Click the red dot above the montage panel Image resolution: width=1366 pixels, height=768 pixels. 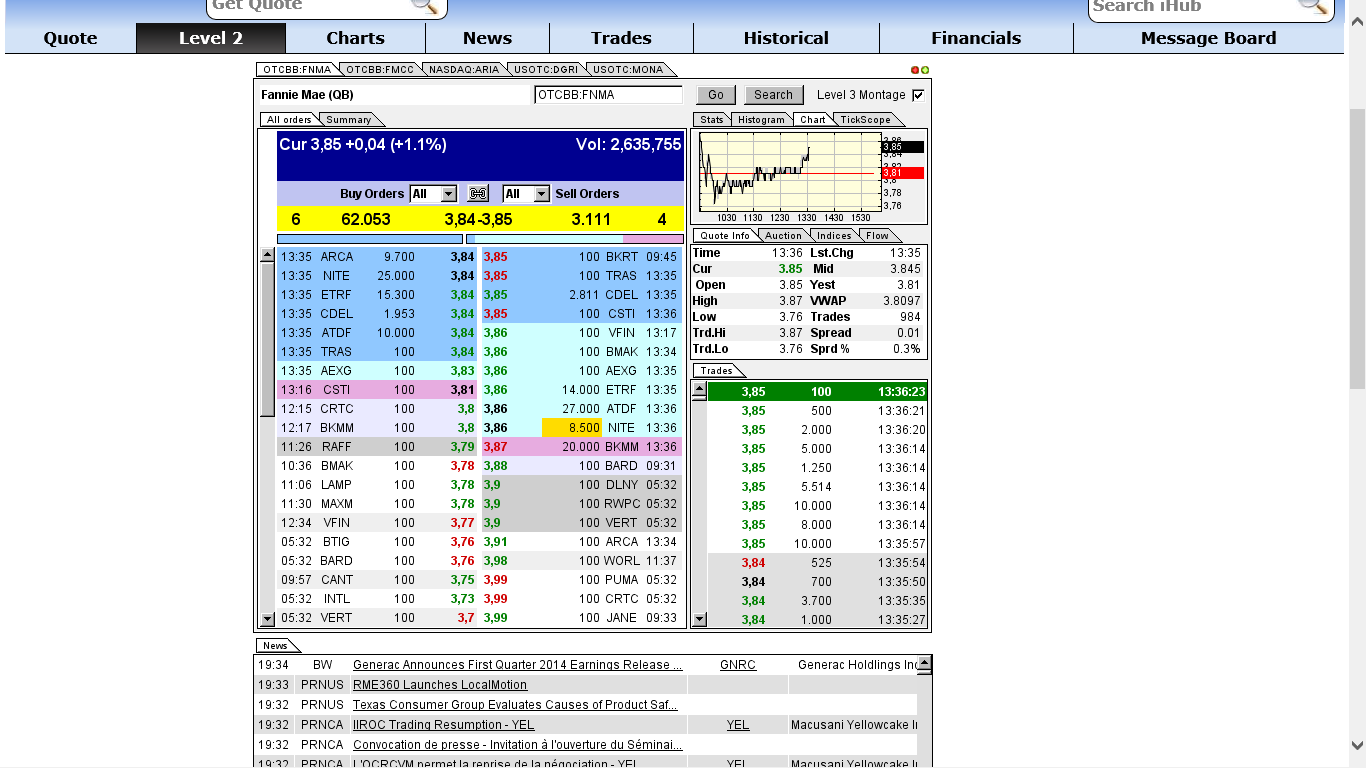click(915, 70)
